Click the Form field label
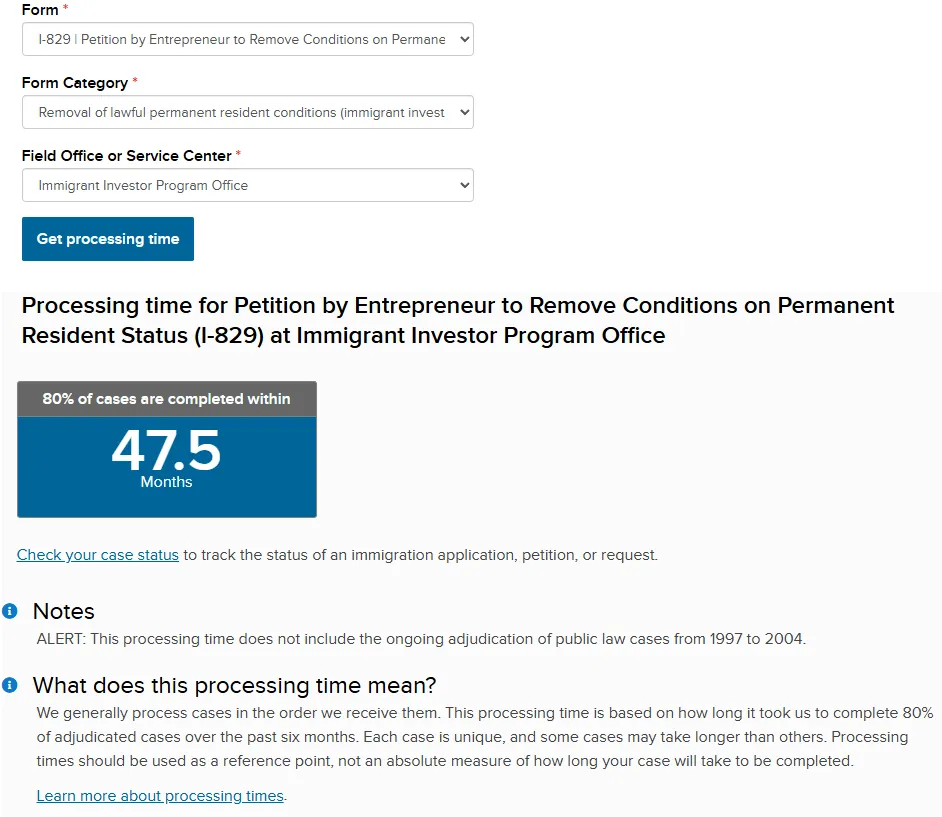The height and width of the screenshot is (817, 942). click(40, 10)
